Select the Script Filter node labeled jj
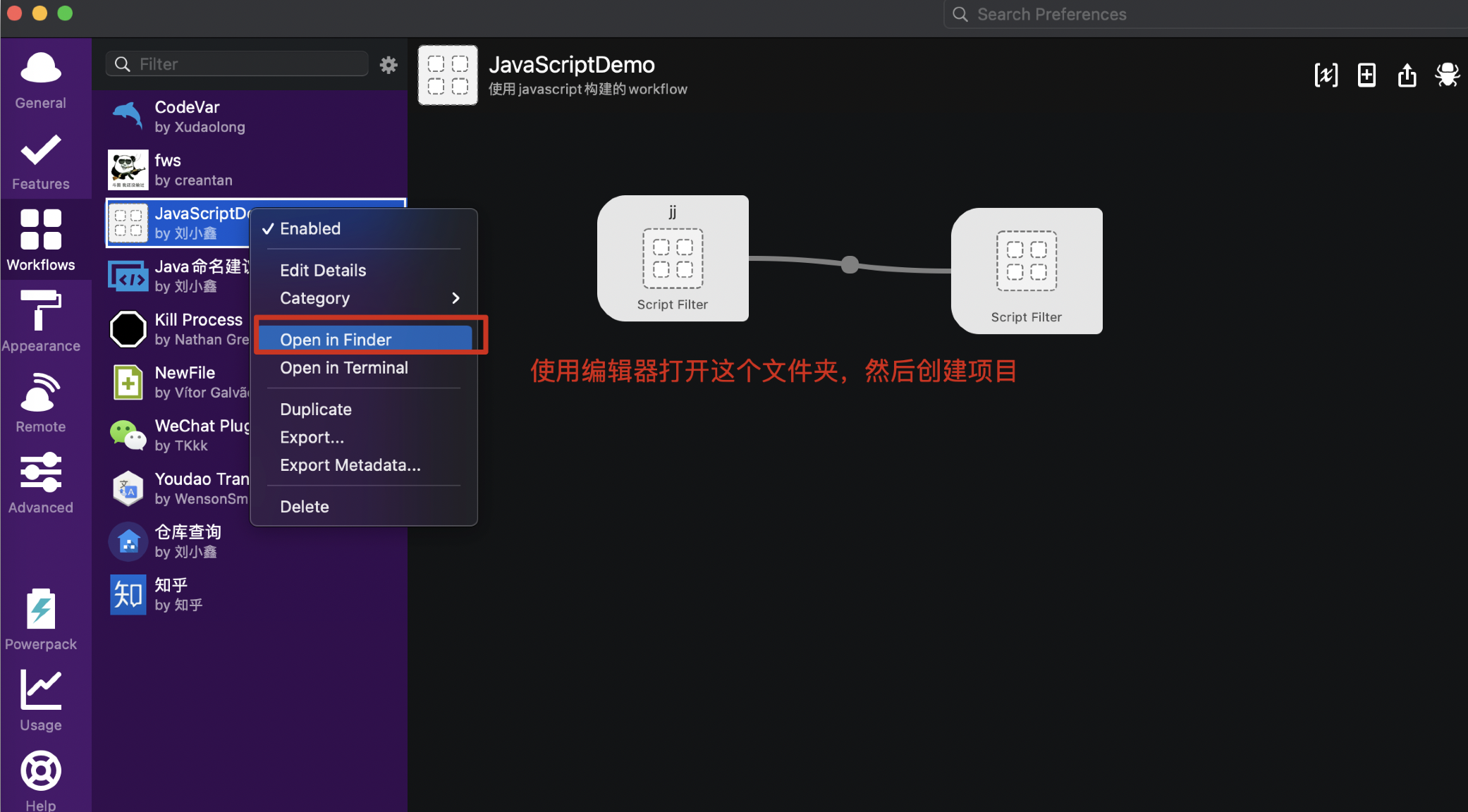Image resolution: width=1468 pixels, height=812 pixels. (x=673, y=258)
